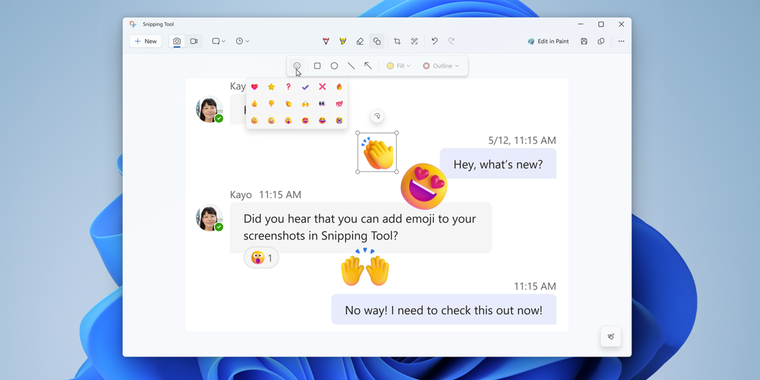The height and width of the screenshot is (380, 760).
Task: Open the Fill color dropdown
Action: pos(398,66)
